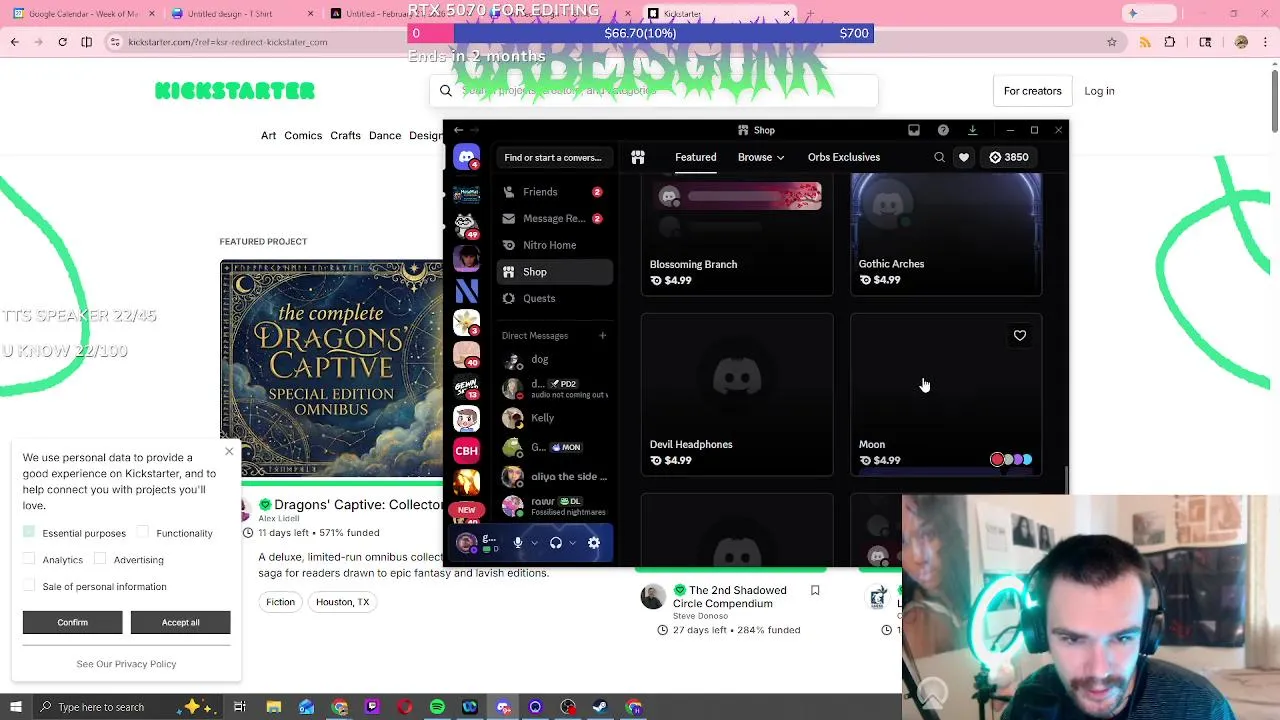Open Discord direct messages home icon
This screenshot has width=1280, height=720.
point(466,157)
